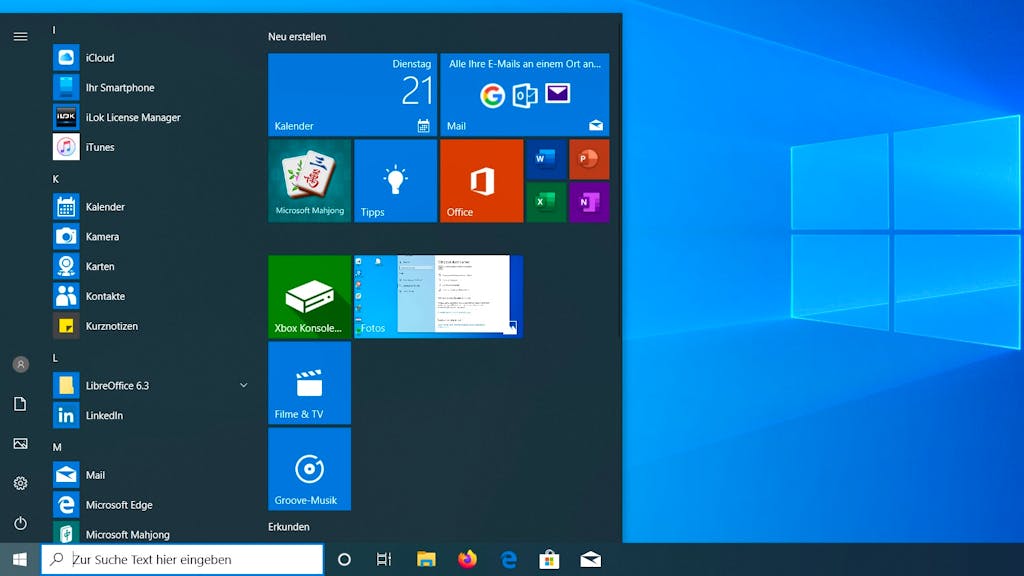Open iCloud from the app list

(150, 57)
